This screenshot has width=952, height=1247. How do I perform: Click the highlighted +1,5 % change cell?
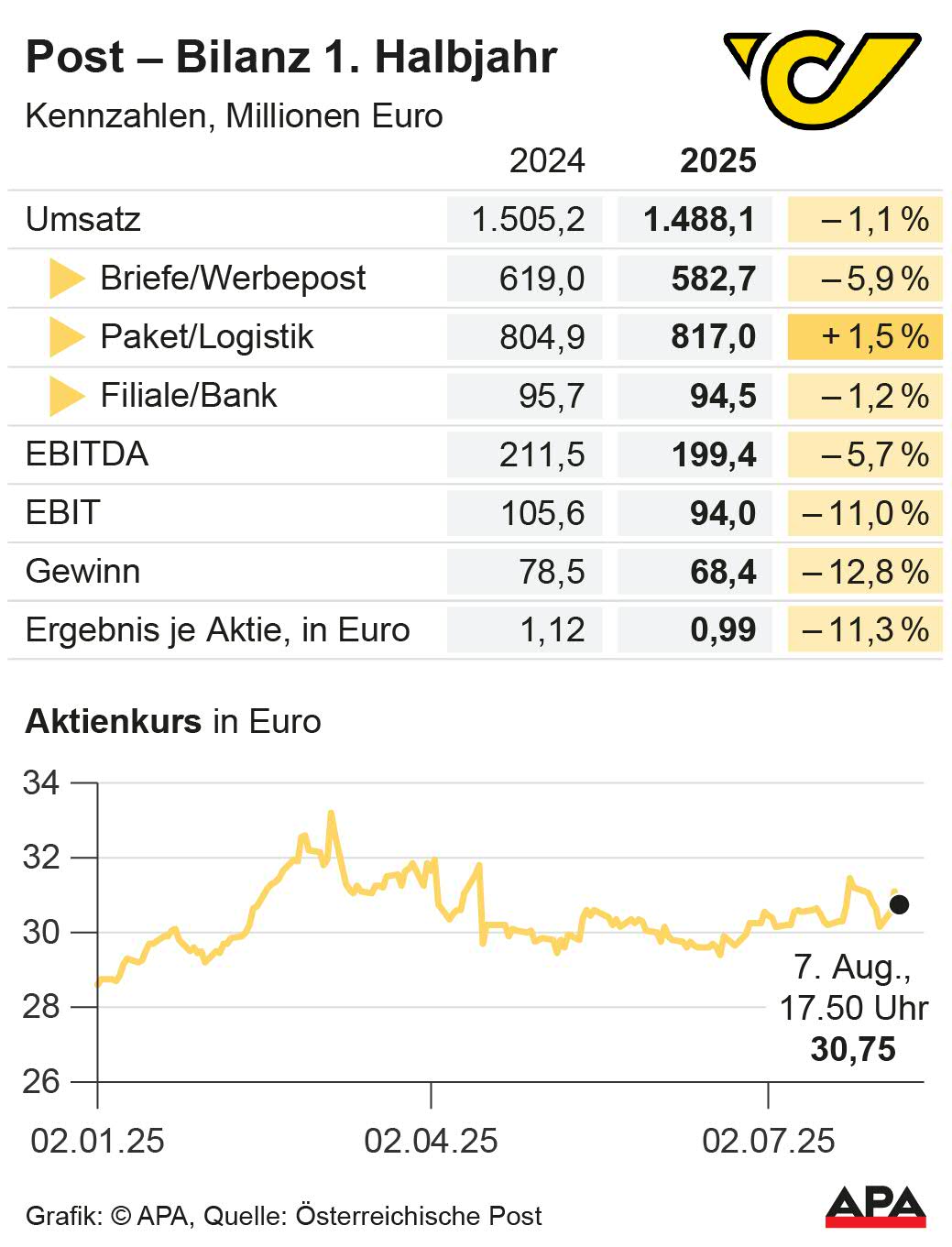coord(865,337)
